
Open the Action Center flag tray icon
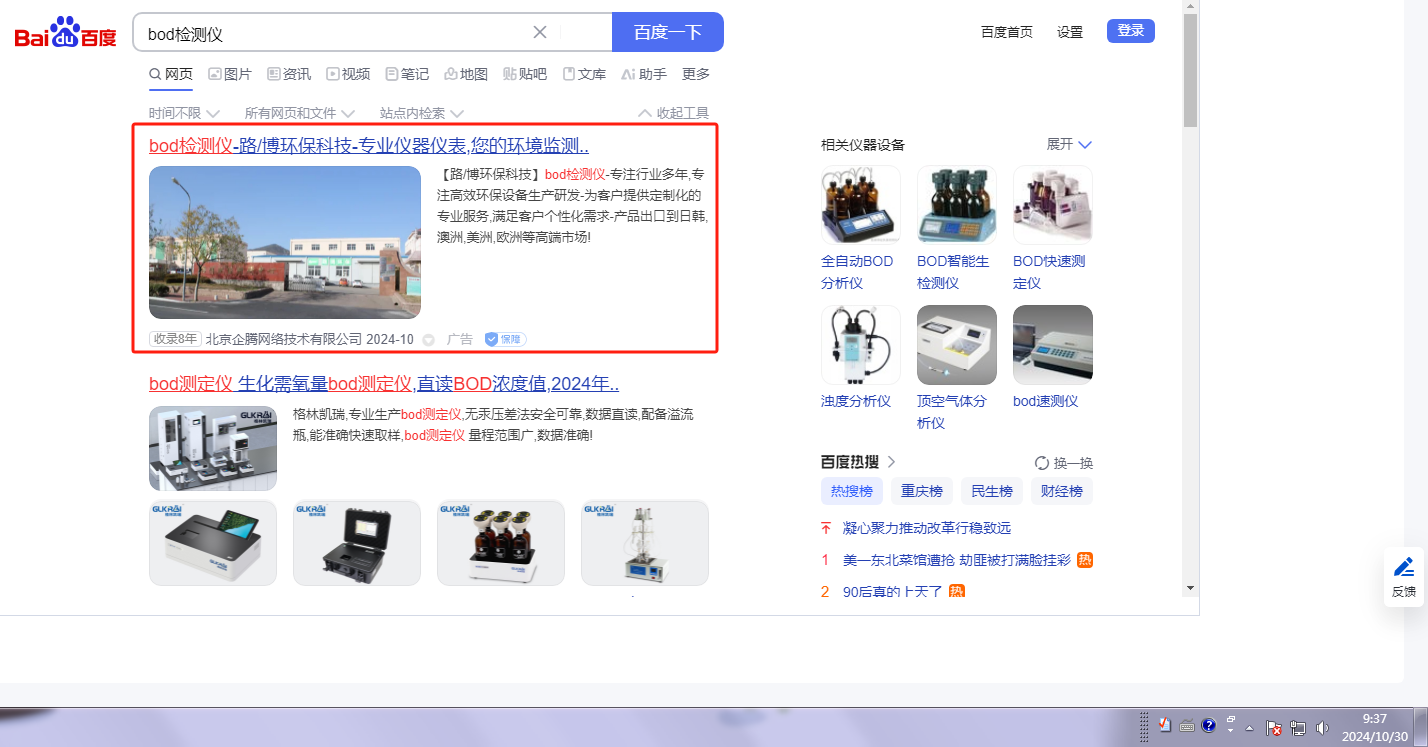(1274, 728)
